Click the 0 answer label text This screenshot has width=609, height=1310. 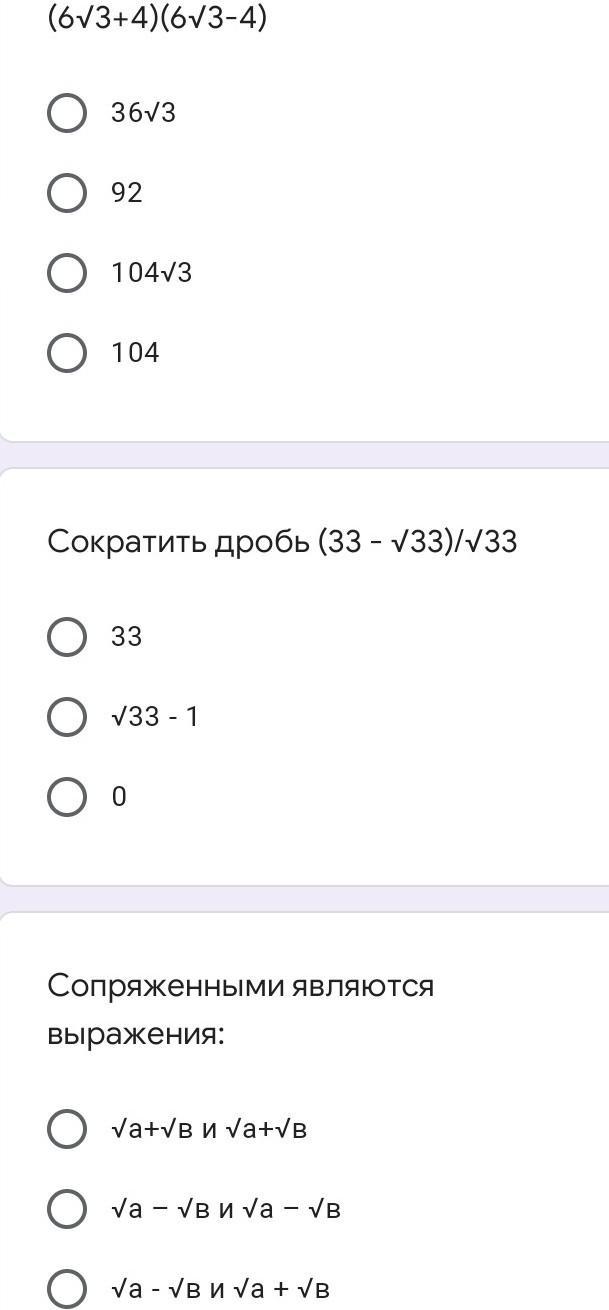(x=119, y=797)
